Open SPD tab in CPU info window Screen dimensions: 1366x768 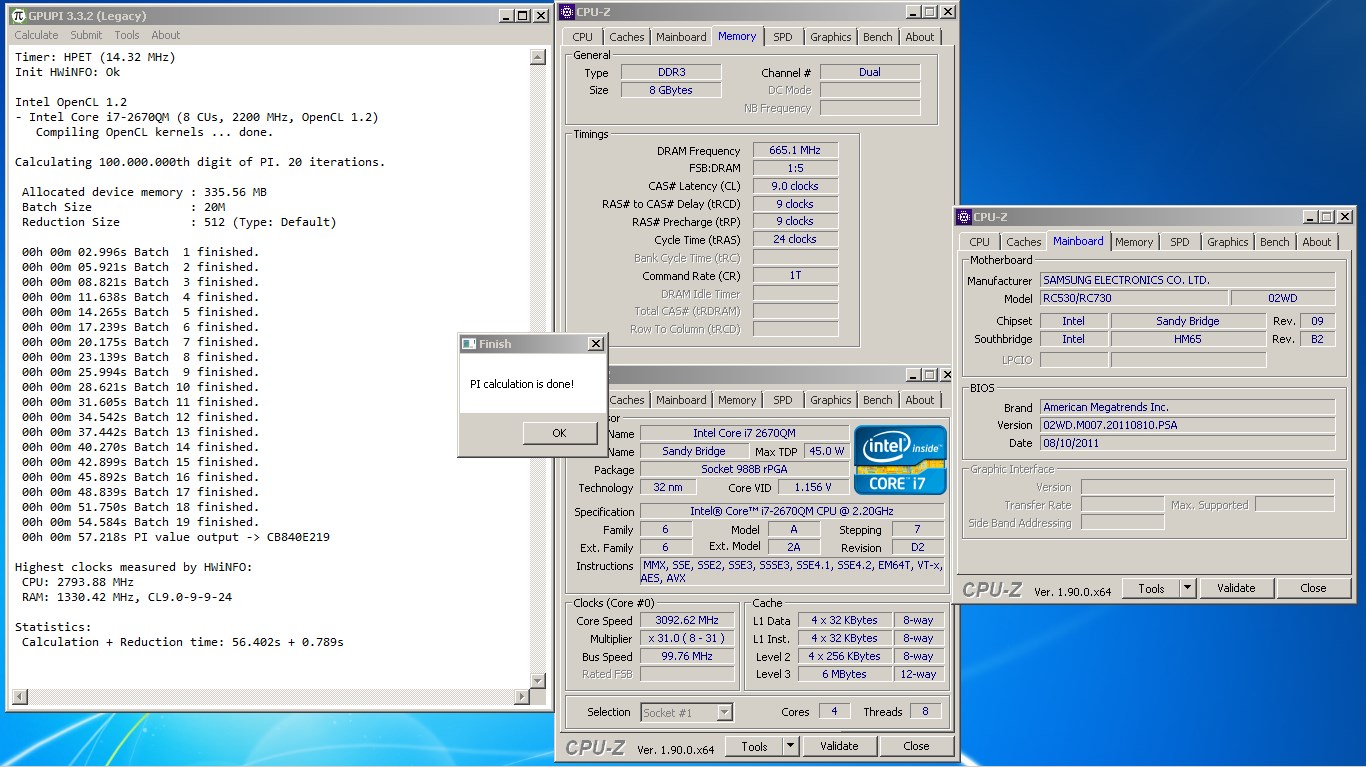(x=783, y=400)
